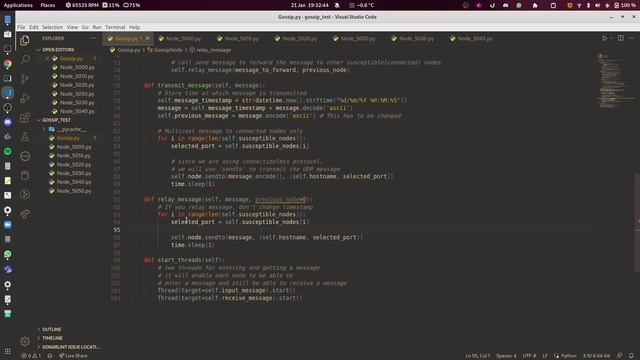Open the run button dropdown arrow
The image size is (640, 360).
(611, 38)
